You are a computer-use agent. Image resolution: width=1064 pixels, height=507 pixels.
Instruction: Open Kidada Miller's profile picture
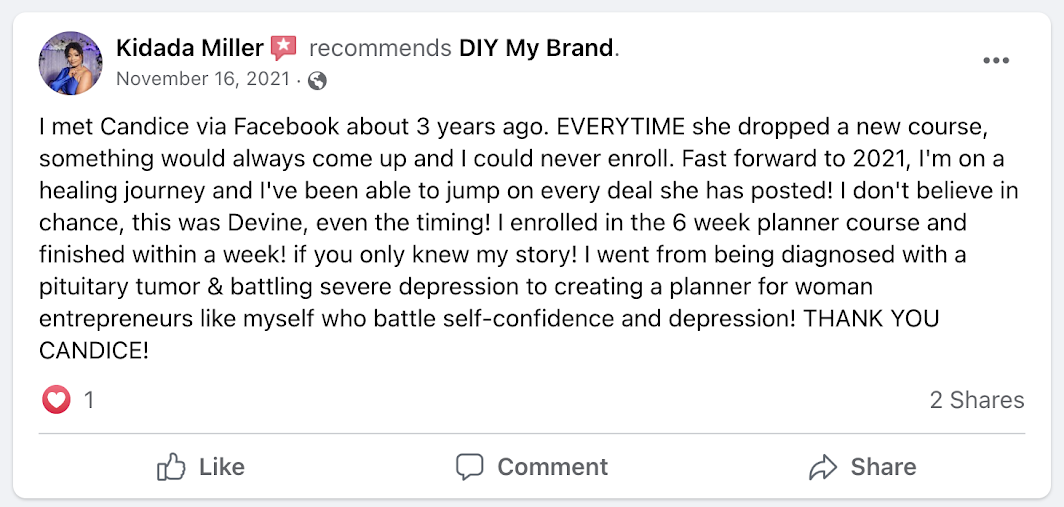(71, 63)
